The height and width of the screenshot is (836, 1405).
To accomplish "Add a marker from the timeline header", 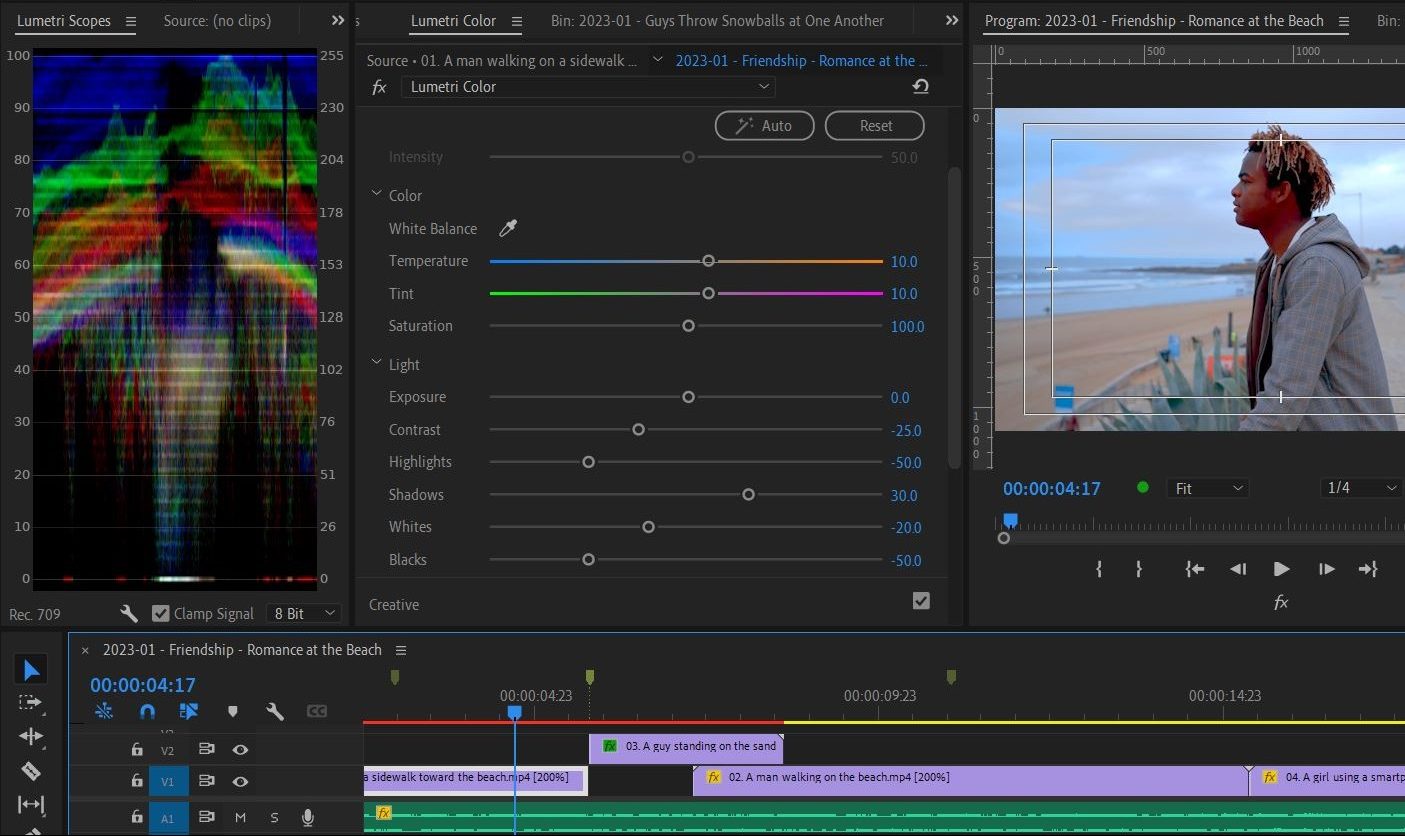I will [233, 711].
